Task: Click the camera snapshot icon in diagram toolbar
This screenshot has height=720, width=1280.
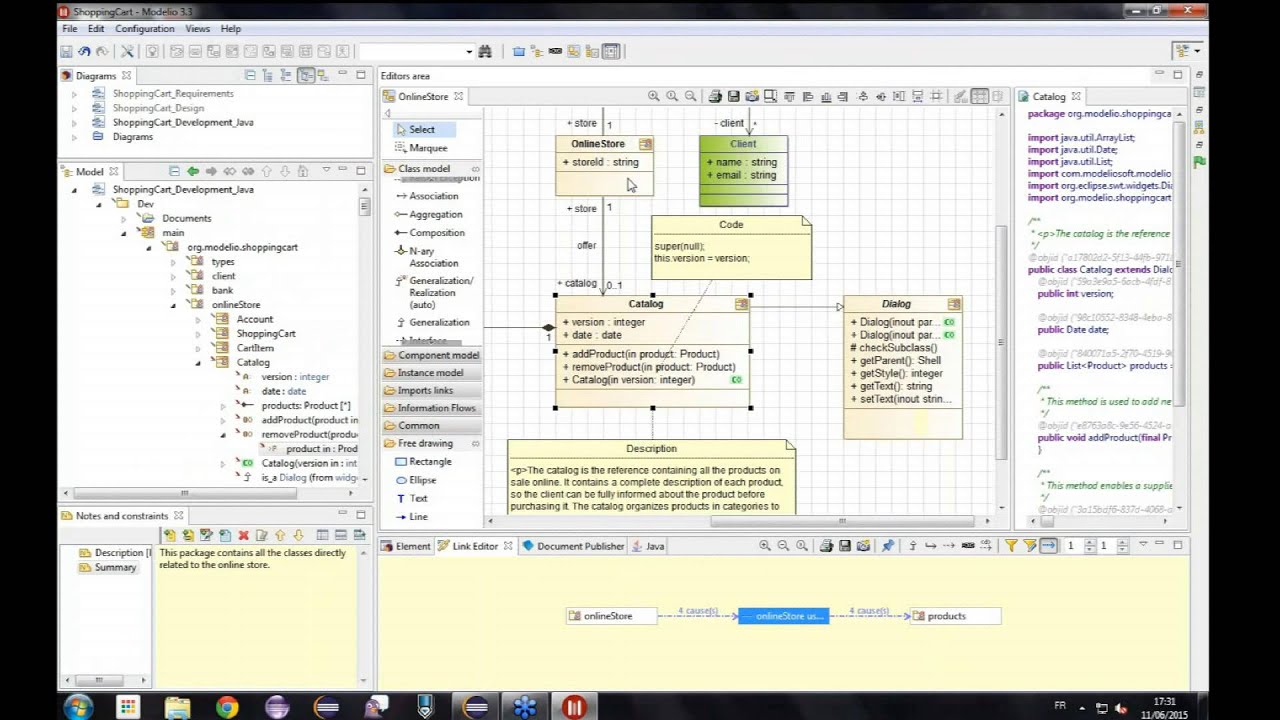Action: [752, 97]
